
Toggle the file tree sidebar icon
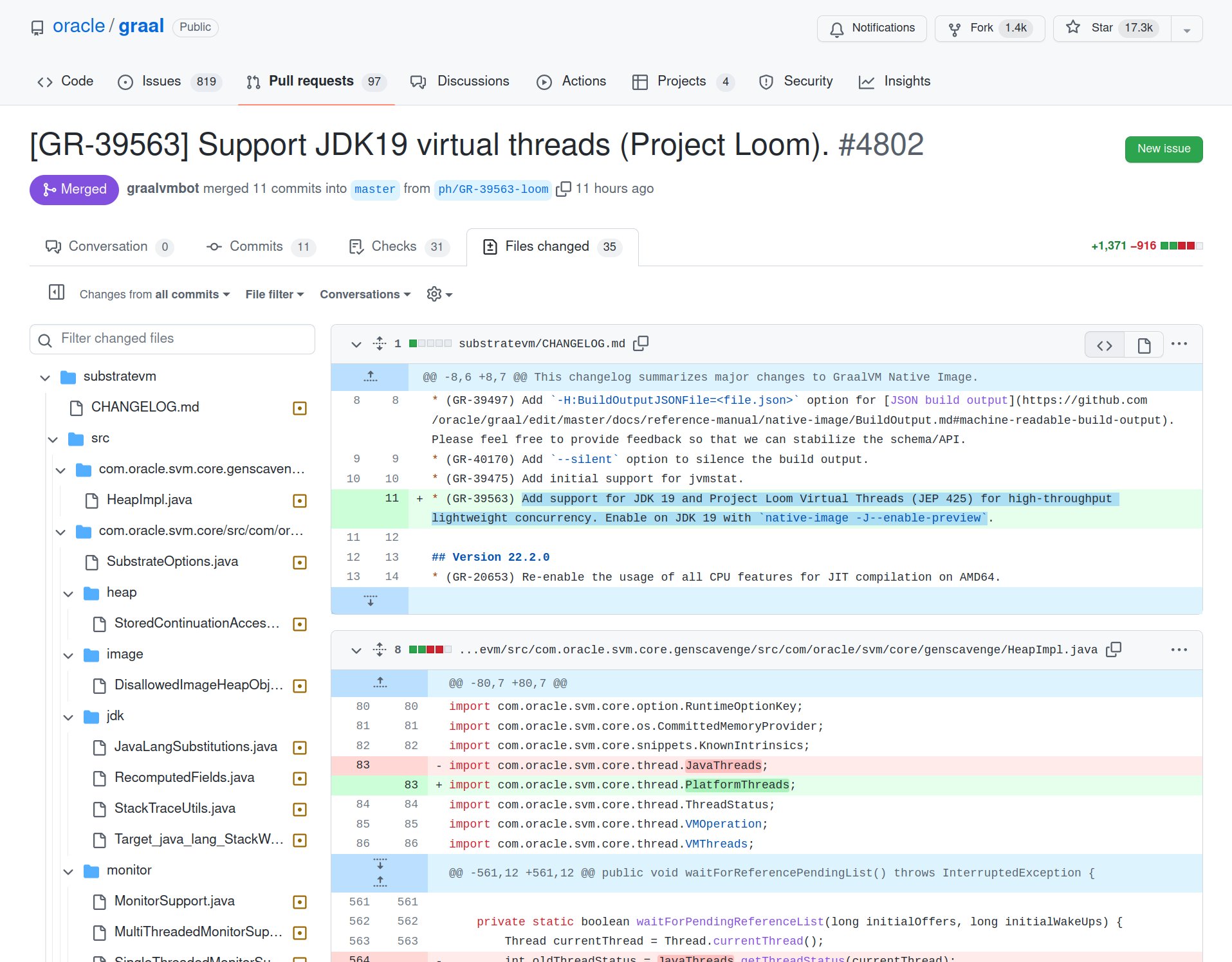click(57, 293)
